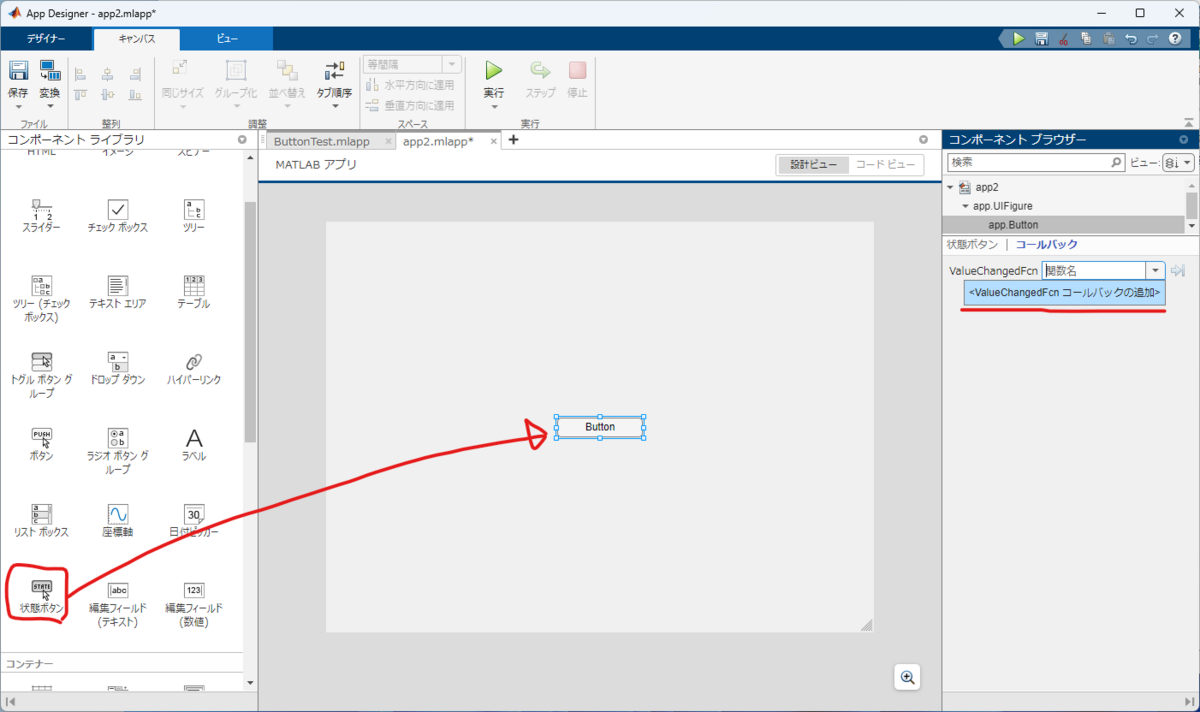The width and height of the screenshot is (1200, 712).
Task: Add a new document tab with plus
Action: click(x=514, y=140)
